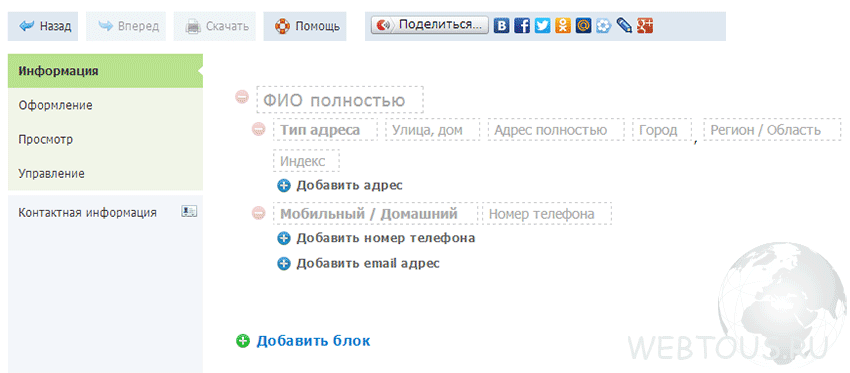The image size is (850, 373).
Task: Switch to the Оформление tab
Action: pyautogui.click(x=105, y=105)
